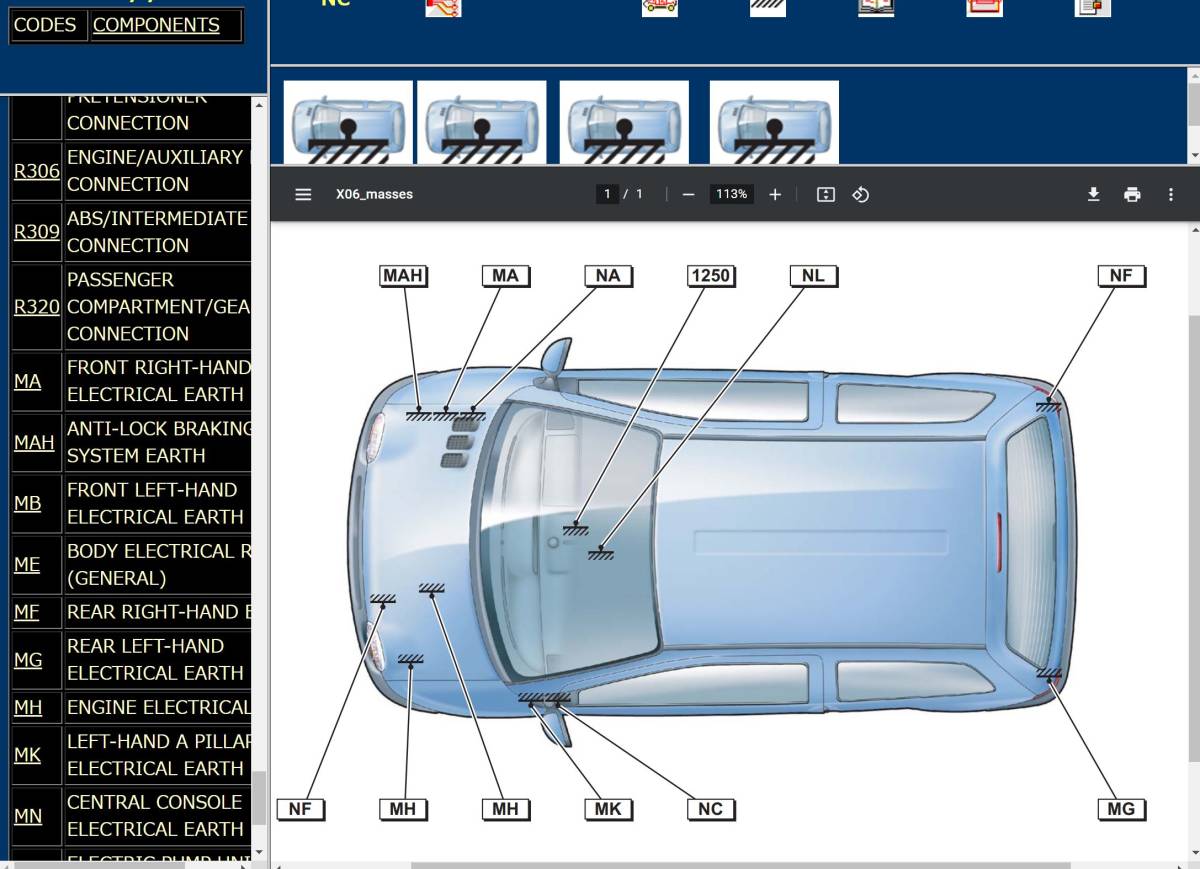This screenshot has width=1200, height=869.
Task: Open the ME code link
Action: (27, 564)
